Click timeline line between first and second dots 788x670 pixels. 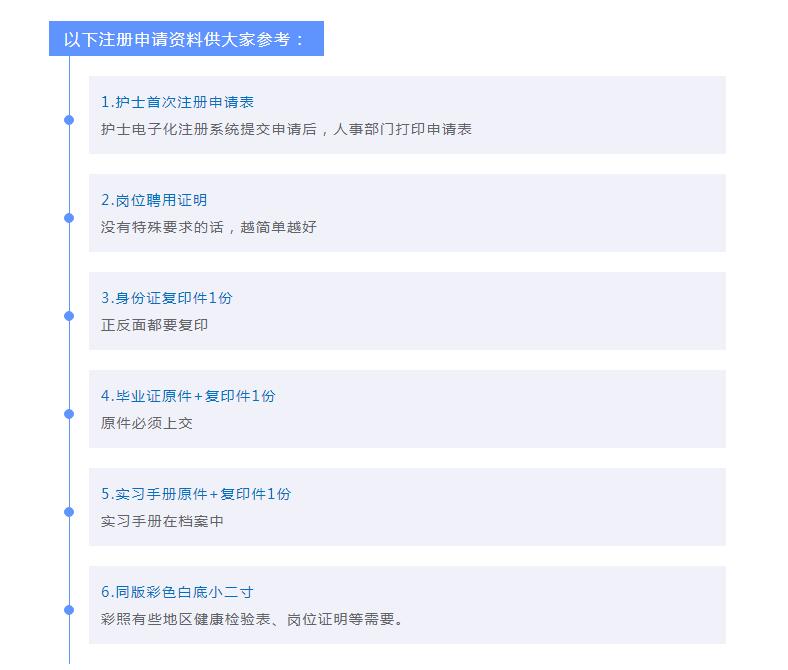coord(69,169)
